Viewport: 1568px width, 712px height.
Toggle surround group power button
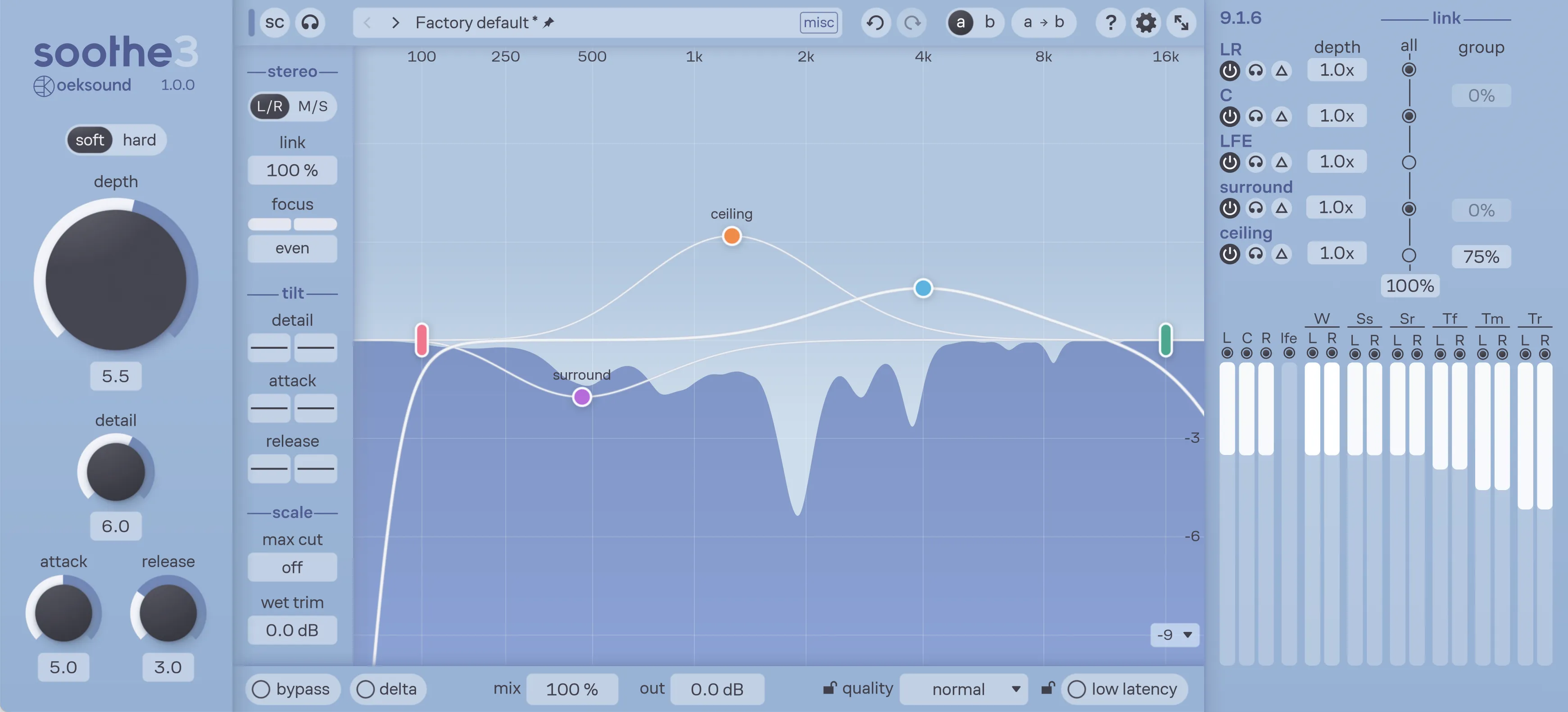(x=1229, y=208)
